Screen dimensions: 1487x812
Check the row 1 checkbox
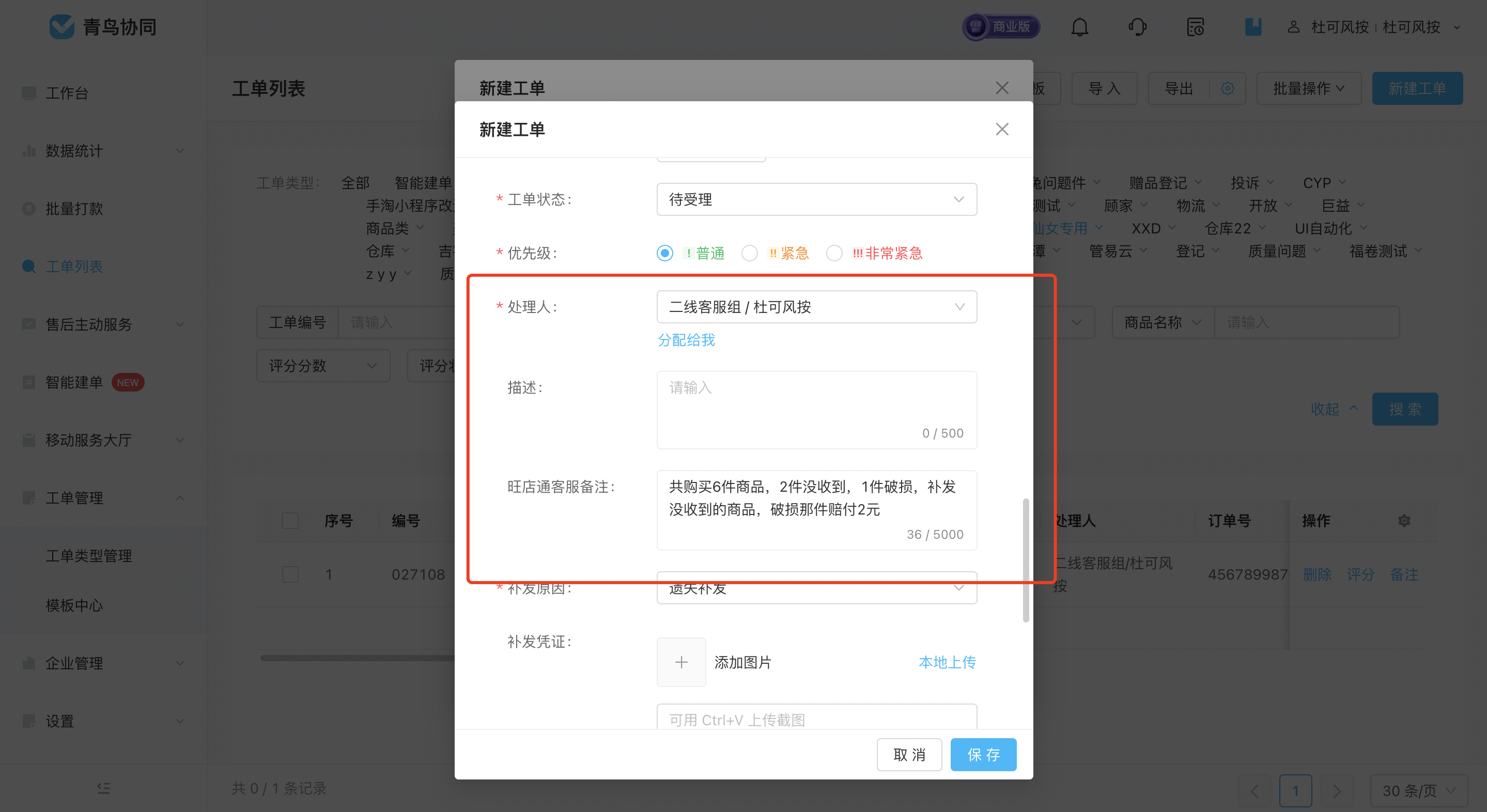coord(290,574)
